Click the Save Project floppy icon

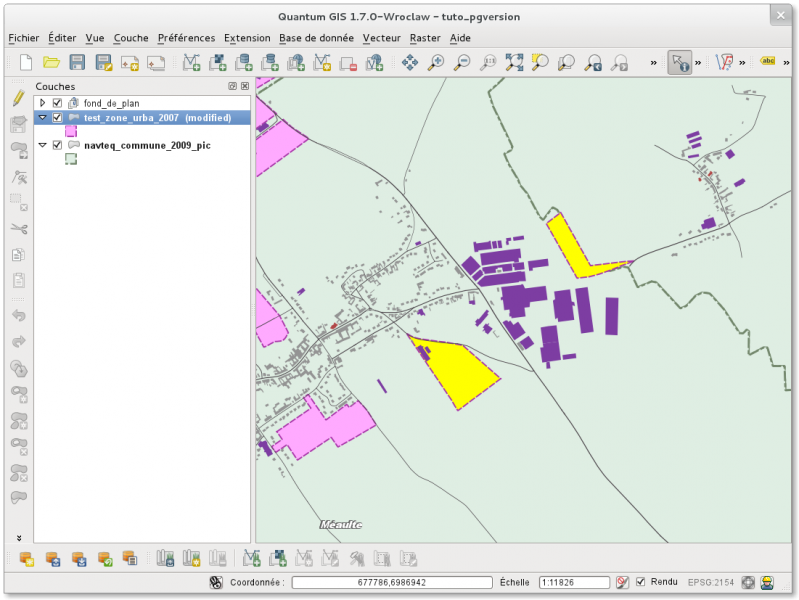77,62
